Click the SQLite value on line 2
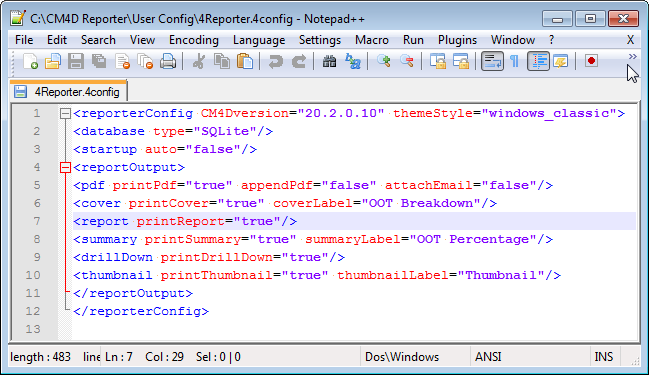The image size is (649, 375). pos(225,131)
